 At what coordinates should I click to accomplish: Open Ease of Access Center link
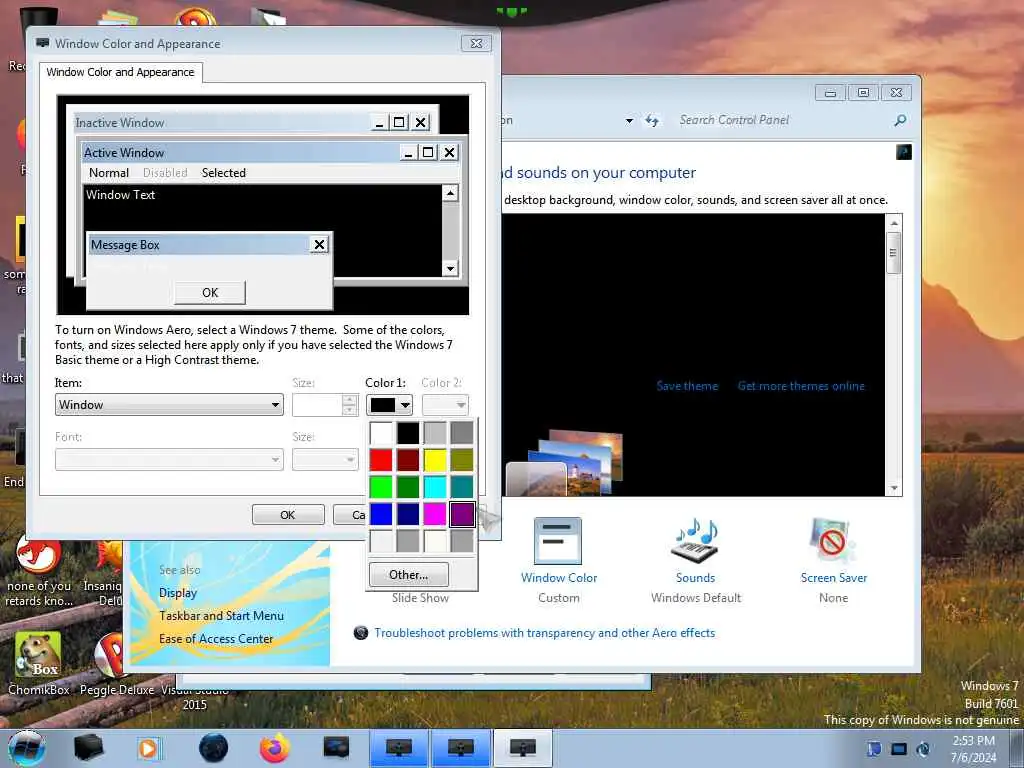pos(216,639)
